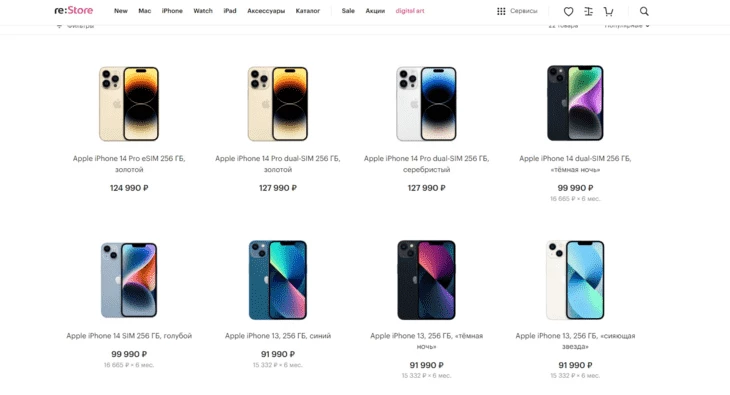Screen dimensions: 730x395
Task: Open Apple iPhone 14 Pro eSIM золотой link
Action: [129, 164]
